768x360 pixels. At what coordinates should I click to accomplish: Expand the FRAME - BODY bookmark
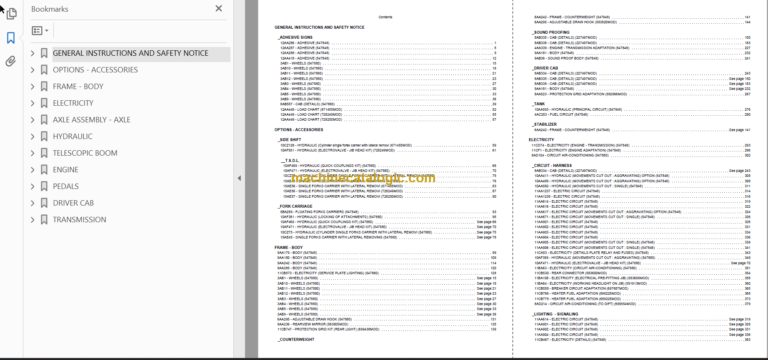point(33,87)
